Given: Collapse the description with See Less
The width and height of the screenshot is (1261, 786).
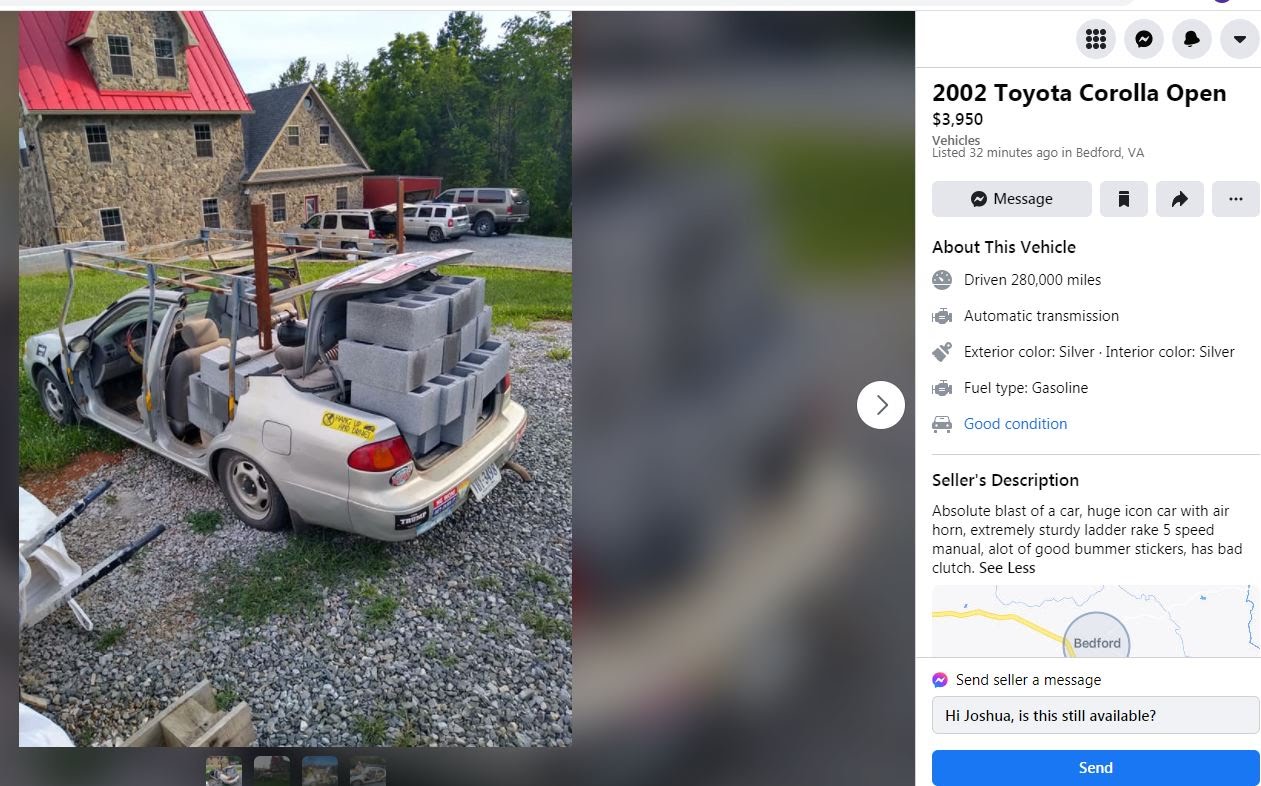Looking at the screenshot, I should point(1007,568).
